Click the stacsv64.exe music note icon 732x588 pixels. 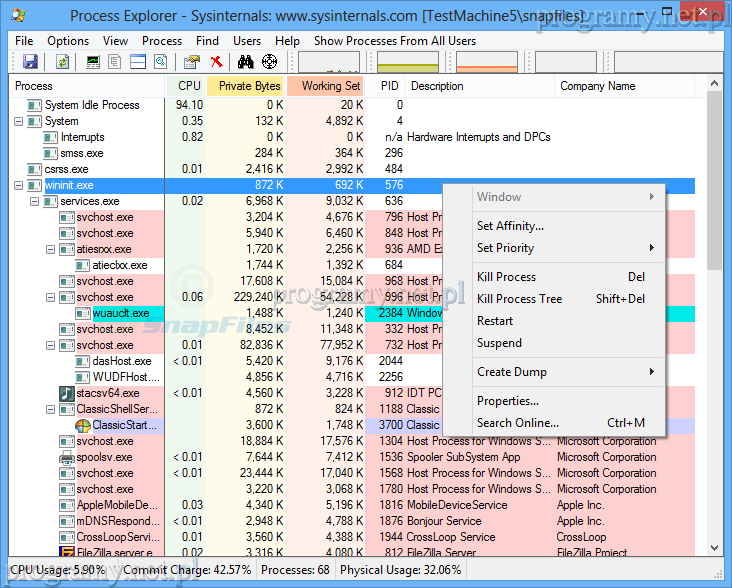[x=67, y=393]
